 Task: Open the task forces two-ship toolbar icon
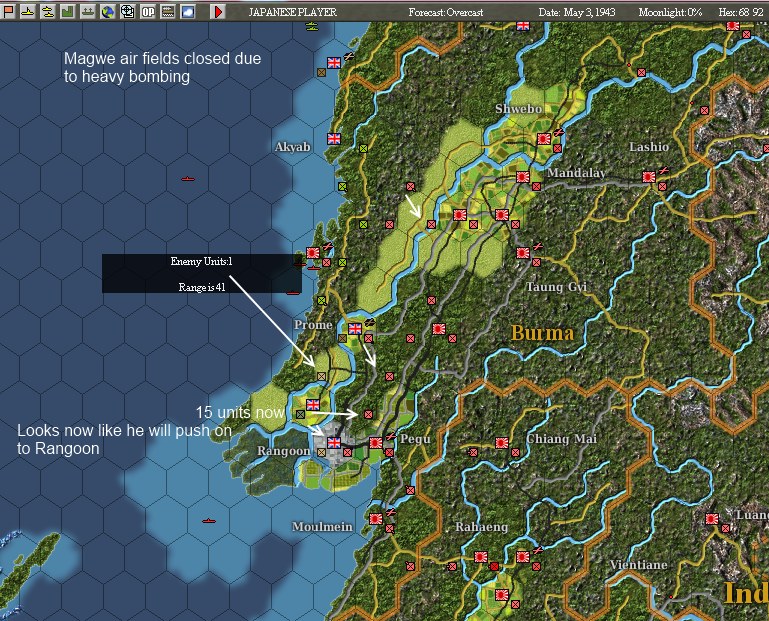click(48, 11)
